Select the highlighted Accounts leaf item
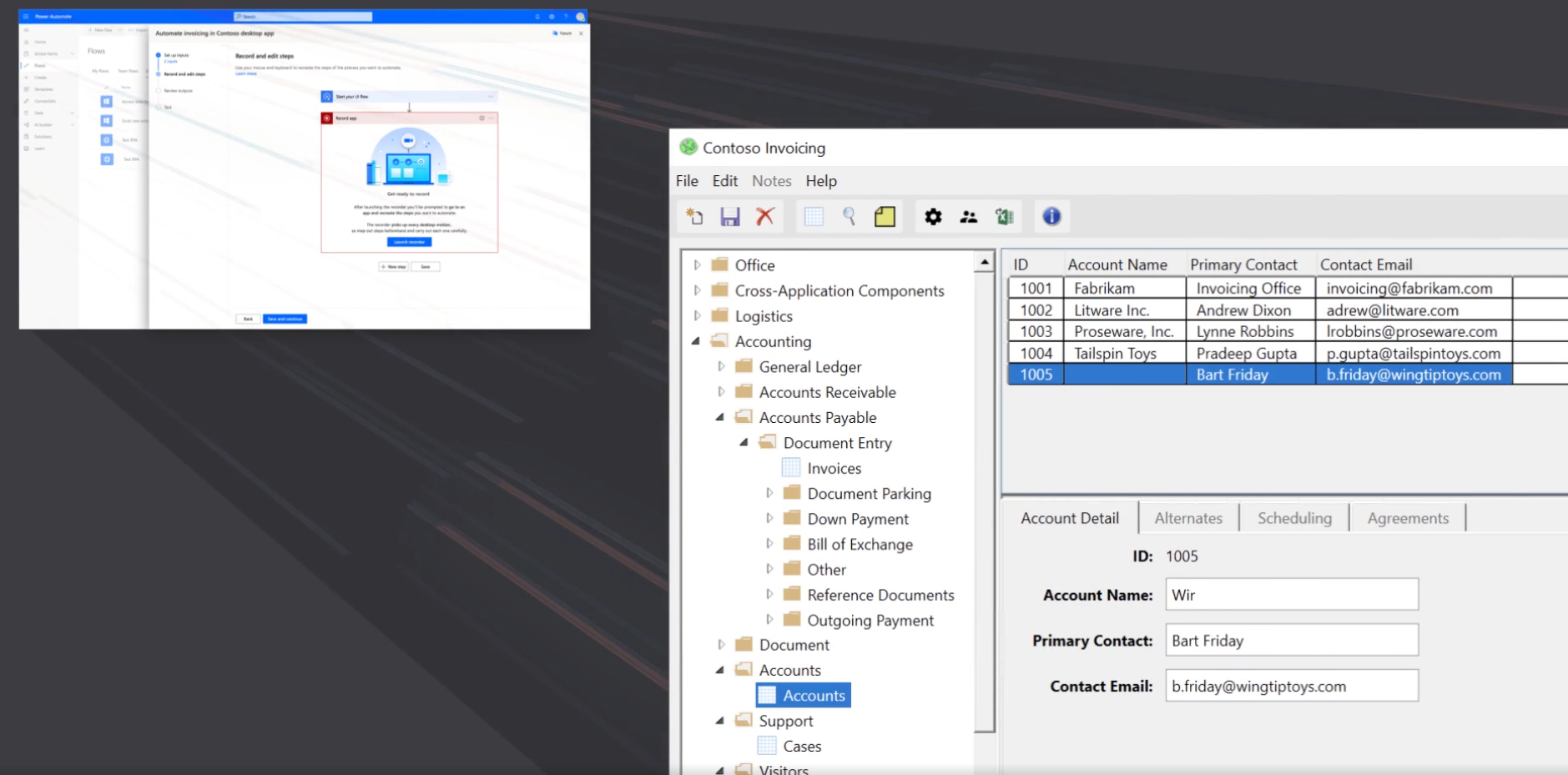 tap(804, 695)
